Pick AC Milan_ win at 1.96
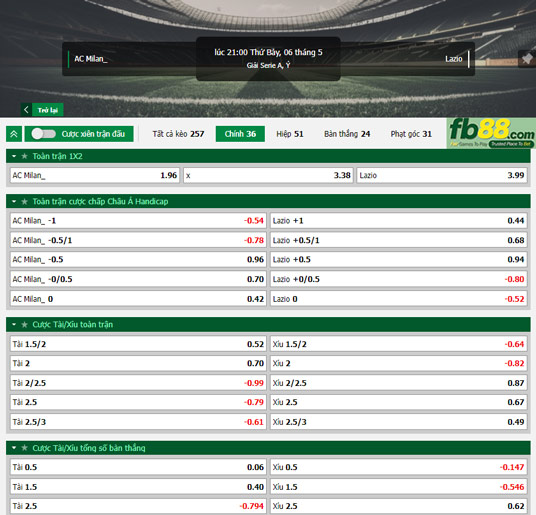536x515 pixels. click(x=95, y=176)
